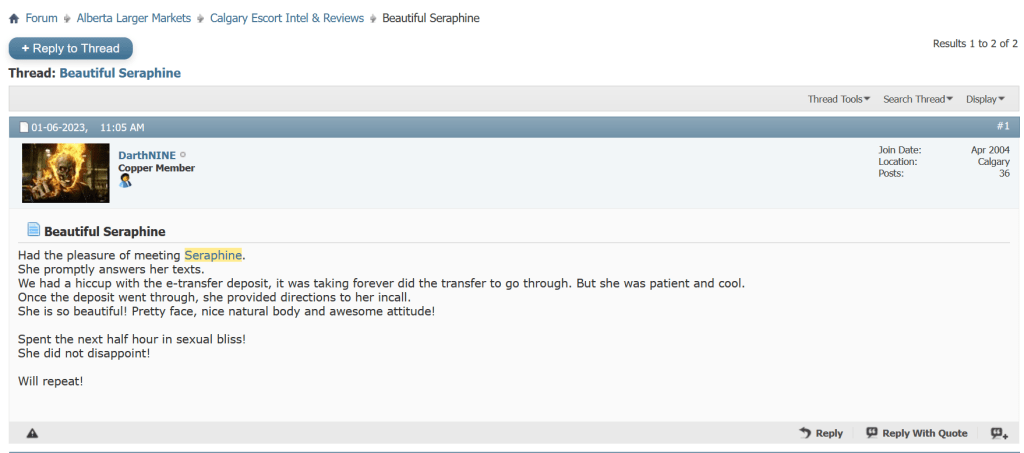Click the Reply link under the post

[x=821, y=433]
